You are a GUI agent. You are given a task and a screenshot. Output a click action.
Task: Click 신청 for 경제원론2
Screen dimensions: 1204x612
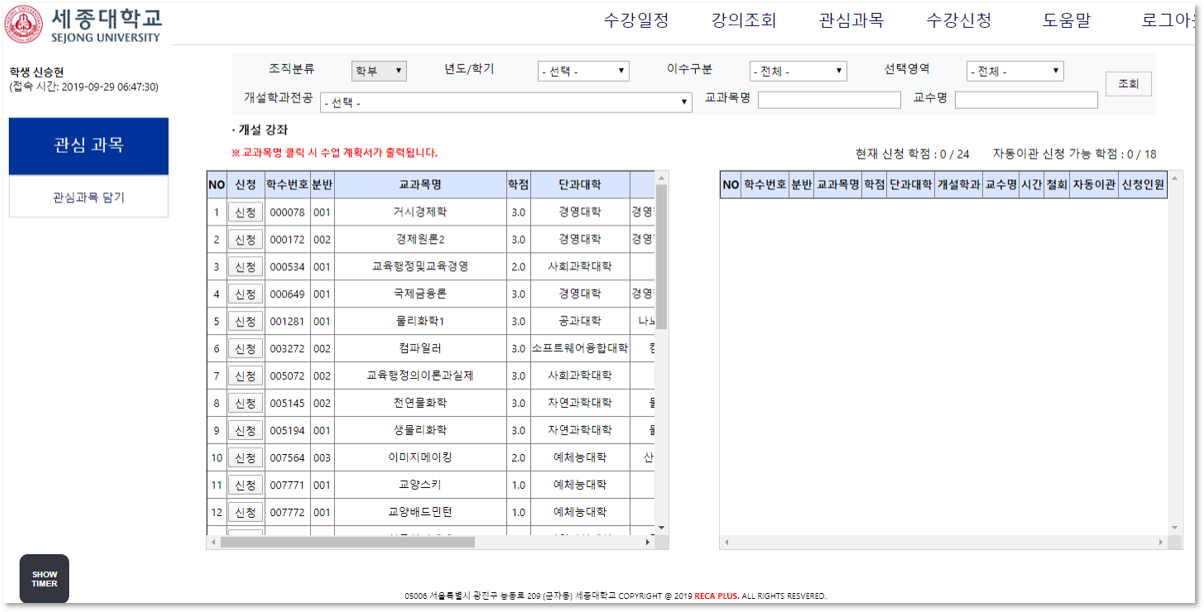[245, 240]
